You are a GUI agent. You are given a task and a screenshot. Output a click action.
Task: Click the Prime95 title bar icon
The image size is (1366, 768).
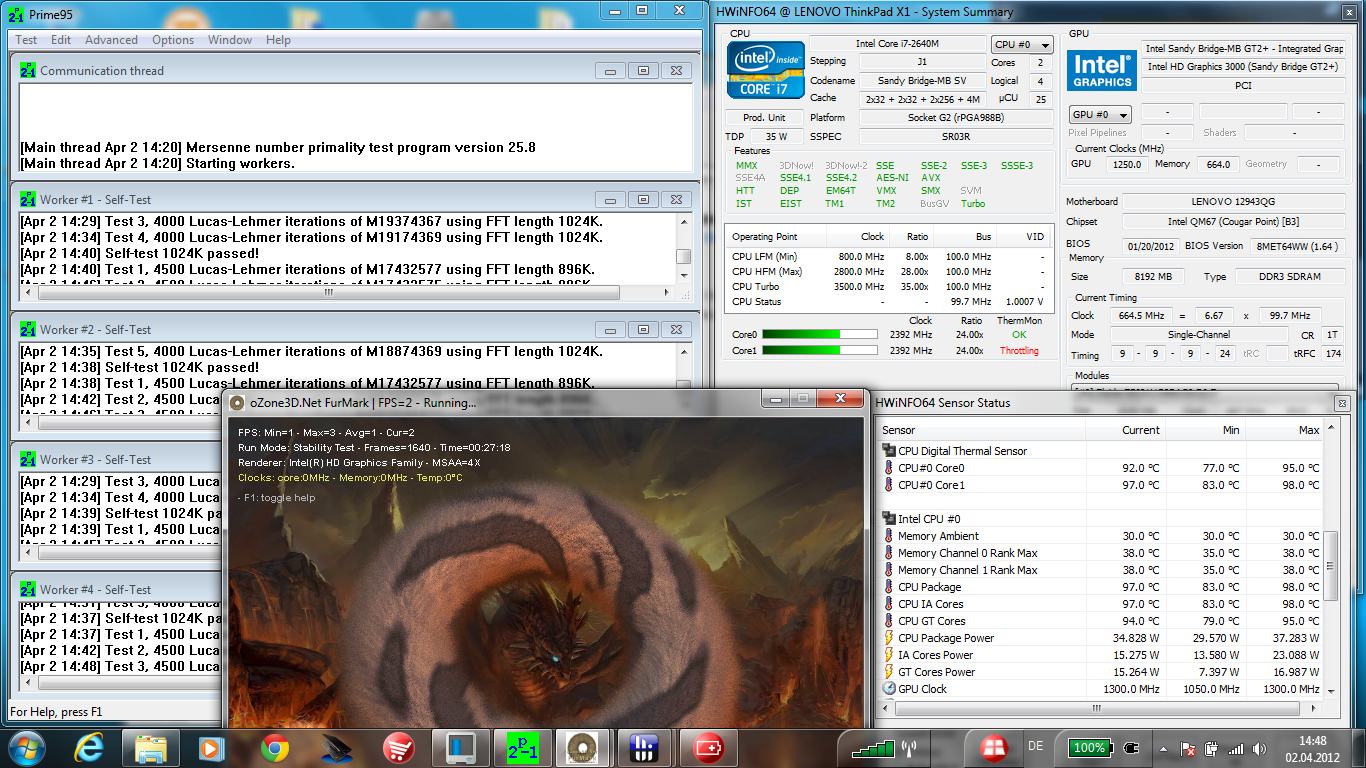17,15
